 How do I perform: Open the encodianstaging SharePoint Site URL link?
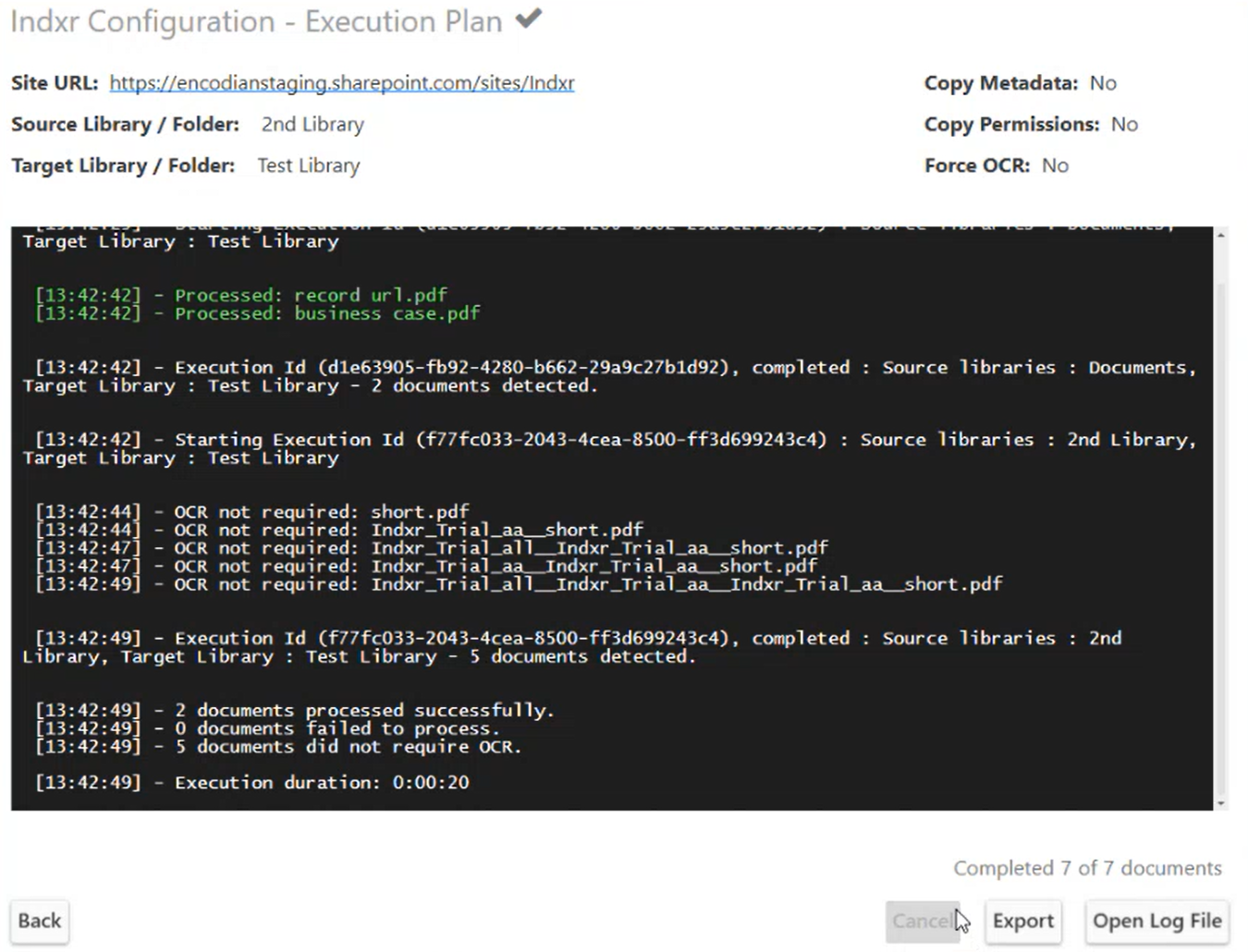341,83
